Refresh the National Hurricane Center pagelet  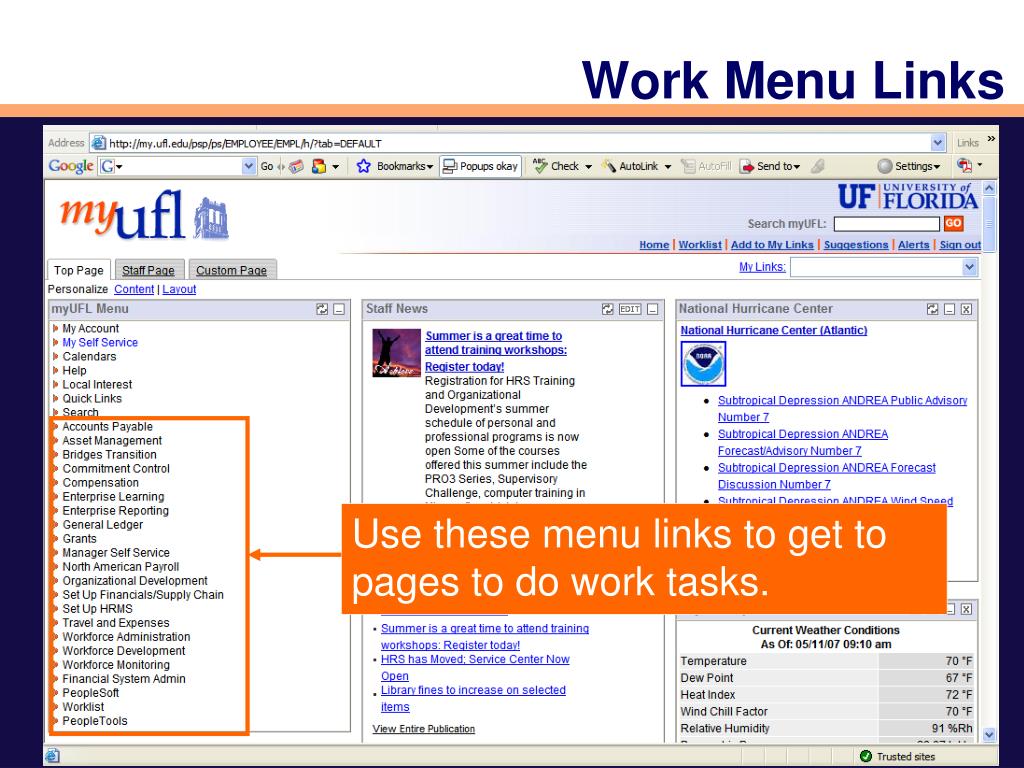pos(933,310)
